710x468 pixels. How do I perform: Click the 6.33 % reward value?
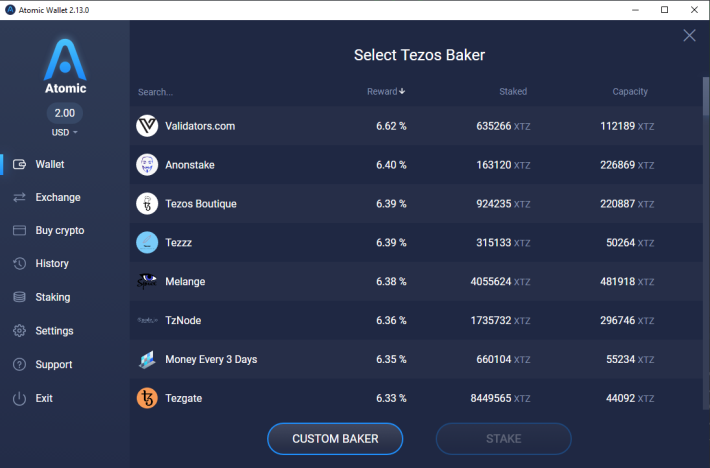[x=391, y=398]
